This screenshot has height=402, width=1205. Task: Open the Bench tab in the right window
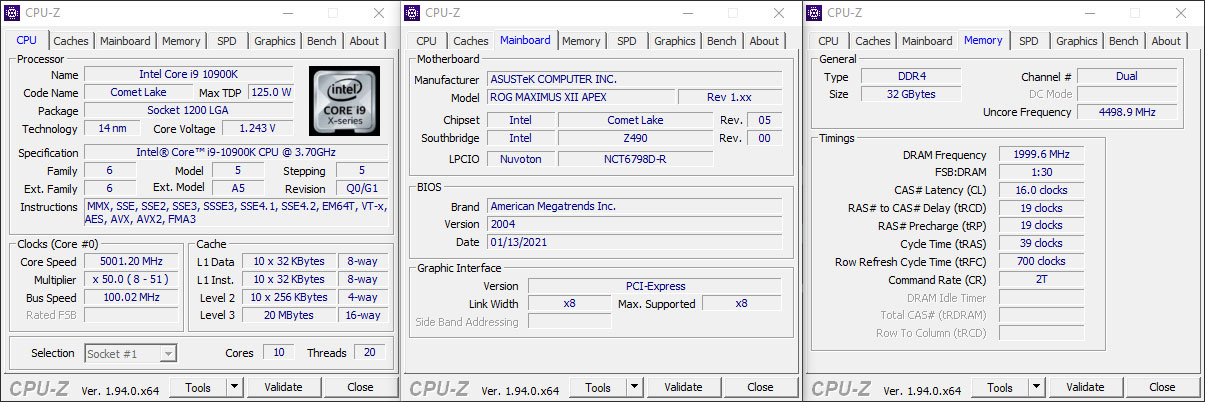(x=1123, y=41)
